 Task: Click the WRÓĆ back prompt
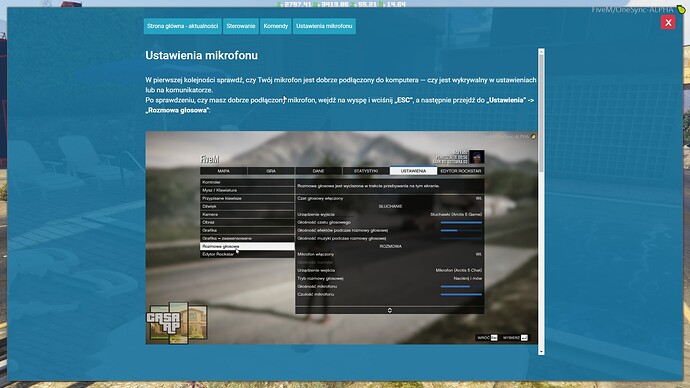tap(487, 338)
